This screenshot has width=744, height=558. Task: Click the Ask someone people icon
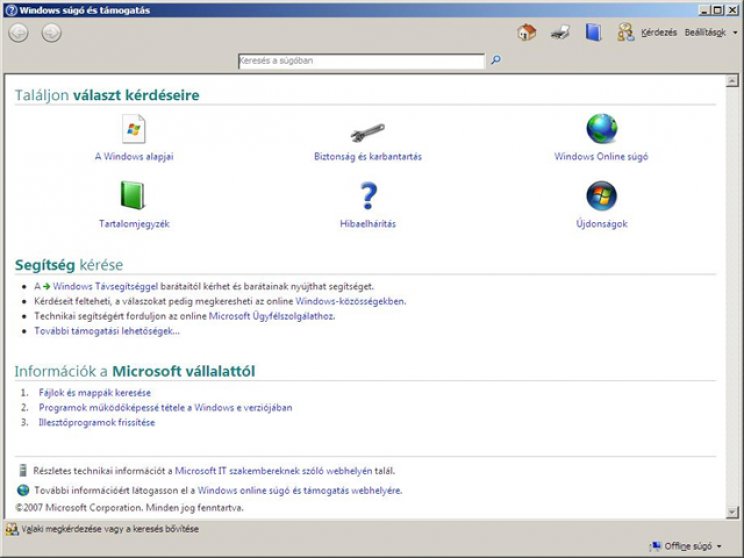625,32
